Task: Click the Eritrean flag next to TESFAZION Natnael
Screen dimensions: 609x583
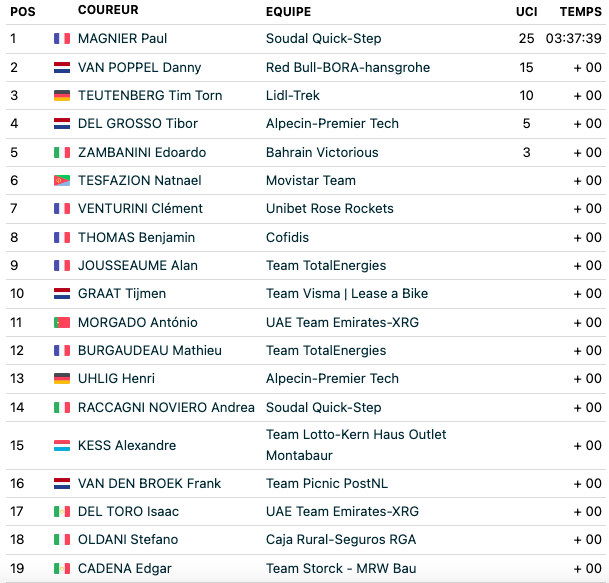Action: coord(62,181)
